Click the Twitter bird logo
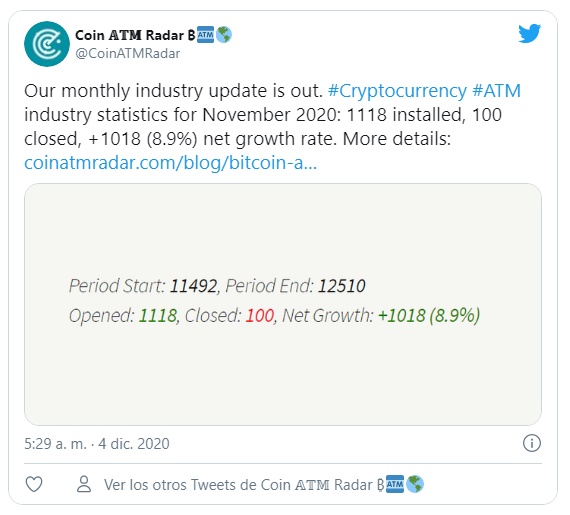570x515 pixels. tap(529, 33)
